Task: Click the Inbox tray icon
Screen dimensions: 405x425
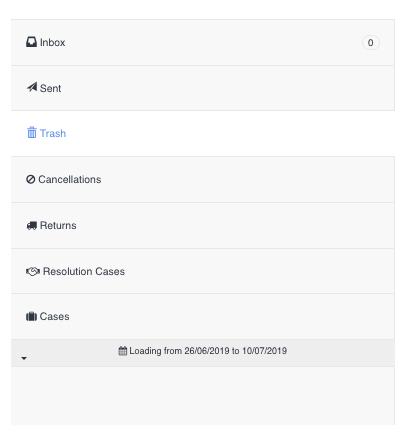Action: click(x=31, y=42)
